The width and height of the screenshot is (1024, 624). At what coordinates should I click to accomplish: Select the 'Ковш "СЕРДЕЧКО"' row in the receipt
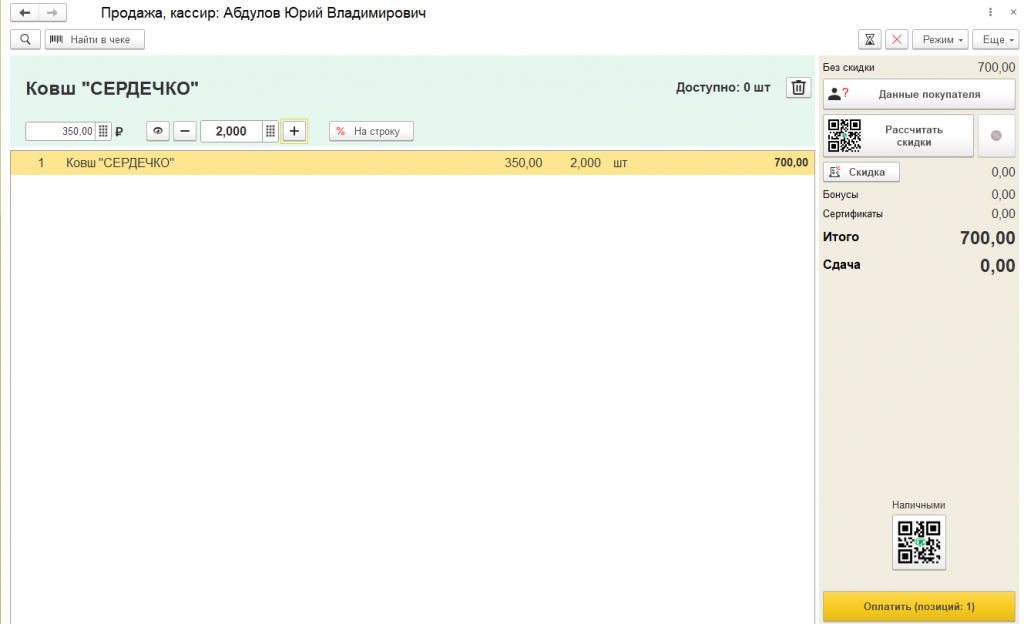tap(412, 163)
